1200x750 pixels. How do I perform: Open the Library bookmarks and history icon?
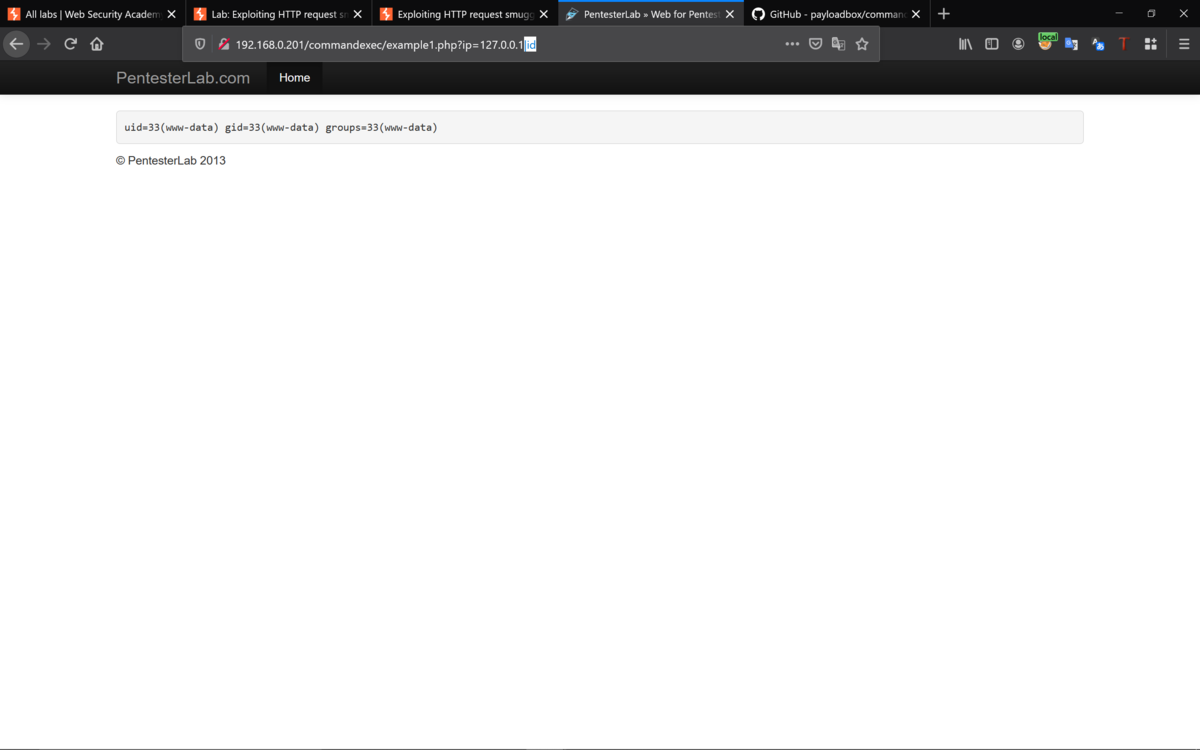point(965,44)
